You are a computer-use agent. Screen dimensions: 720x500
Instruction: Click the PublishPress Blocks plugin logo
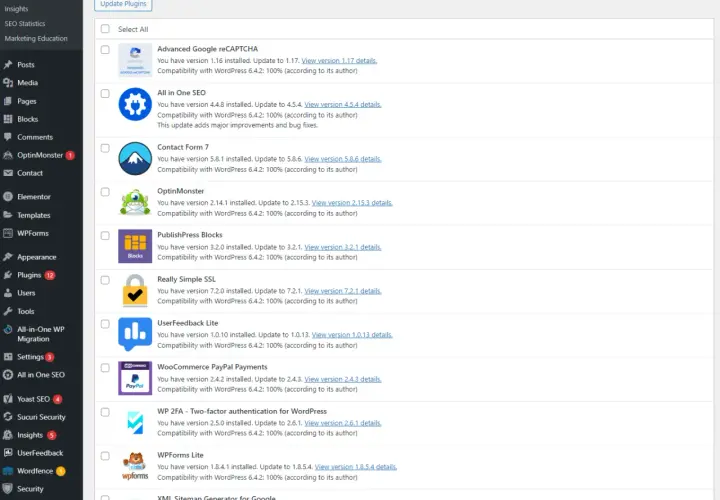pos(135,246)
